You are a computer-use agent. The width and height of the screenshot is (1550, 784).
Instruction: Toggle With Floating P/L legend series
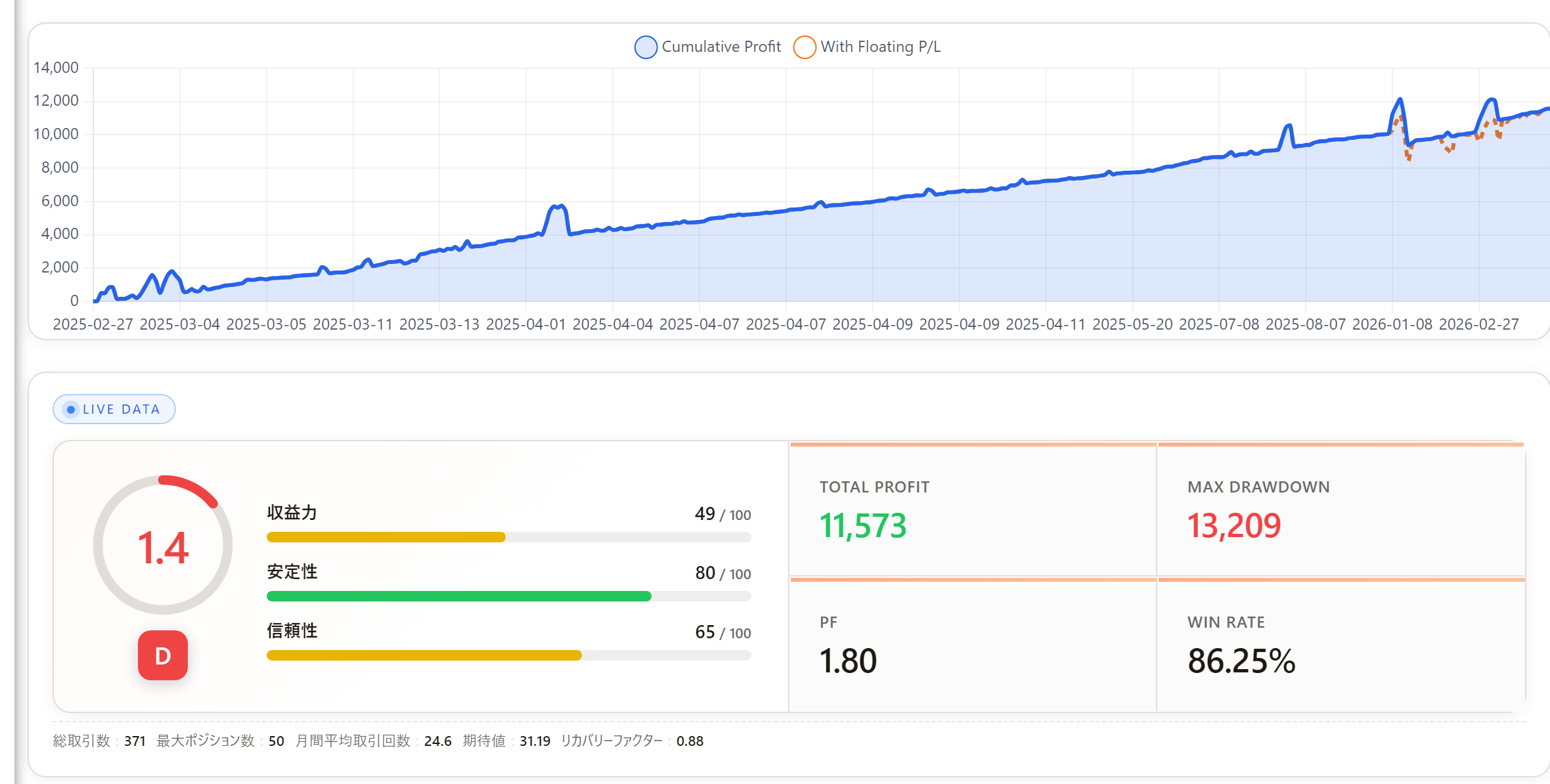[867, 47]
